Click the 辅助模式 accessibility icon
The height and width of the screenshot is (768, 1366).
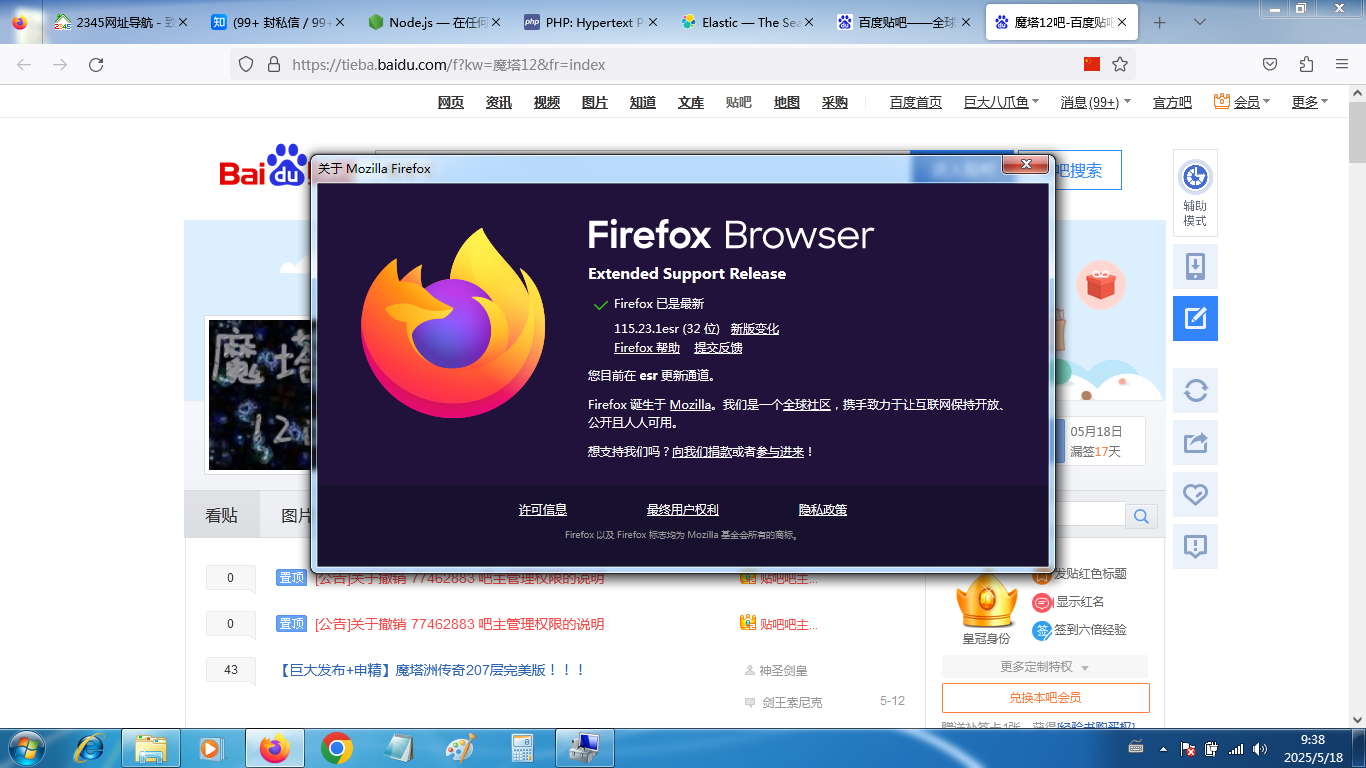pos(1195,193)
